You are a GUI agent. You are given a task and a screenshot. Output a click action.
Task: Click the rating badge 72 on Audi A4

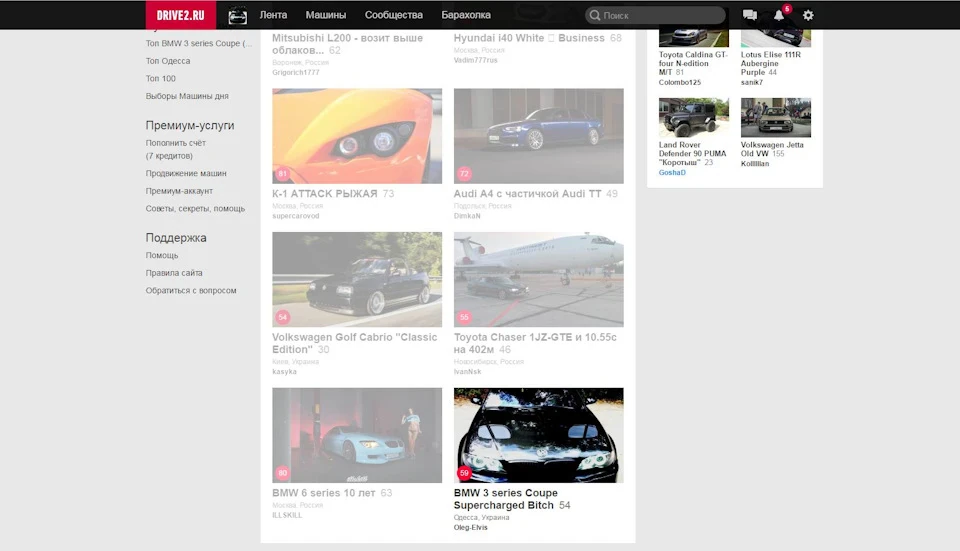(464, 174)
